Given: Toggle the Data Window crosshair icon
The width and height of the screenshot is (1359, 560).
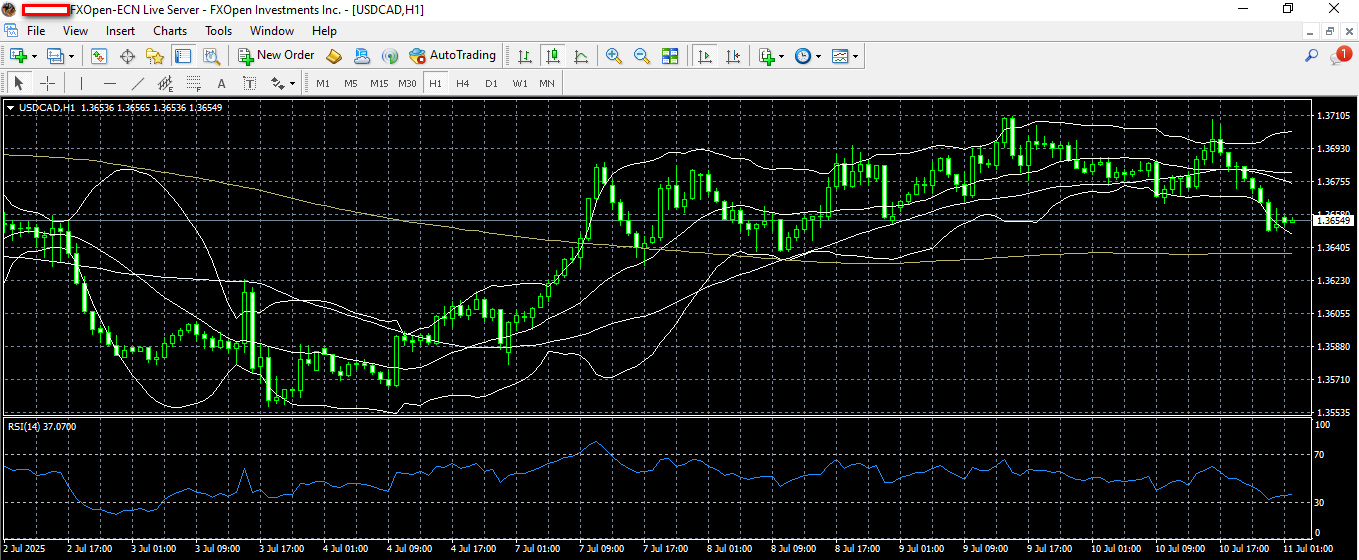Looking at the screenshot, I should pos(126,56).
